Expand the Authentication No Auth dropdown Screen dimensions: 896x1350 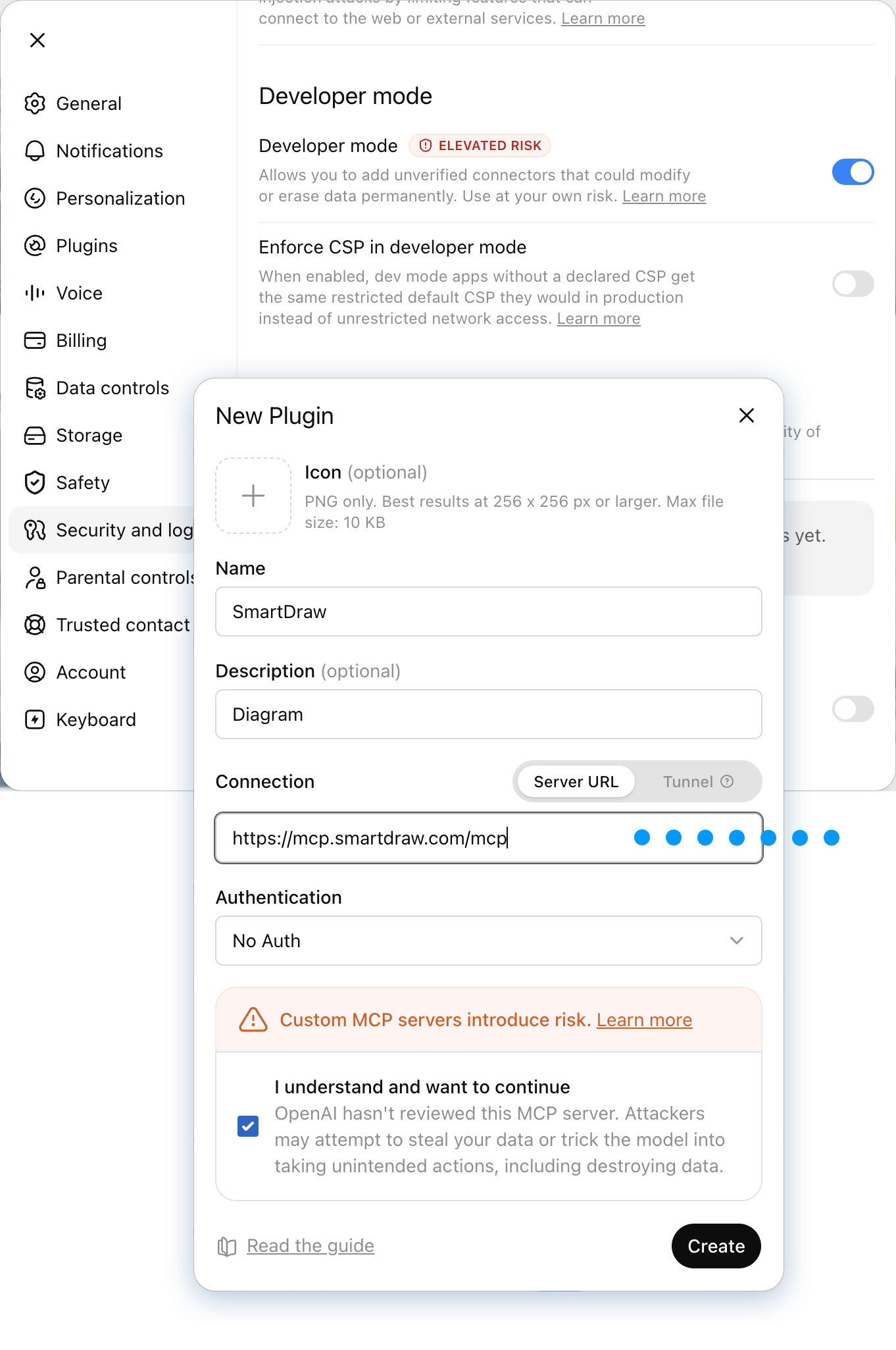[489, 941]
